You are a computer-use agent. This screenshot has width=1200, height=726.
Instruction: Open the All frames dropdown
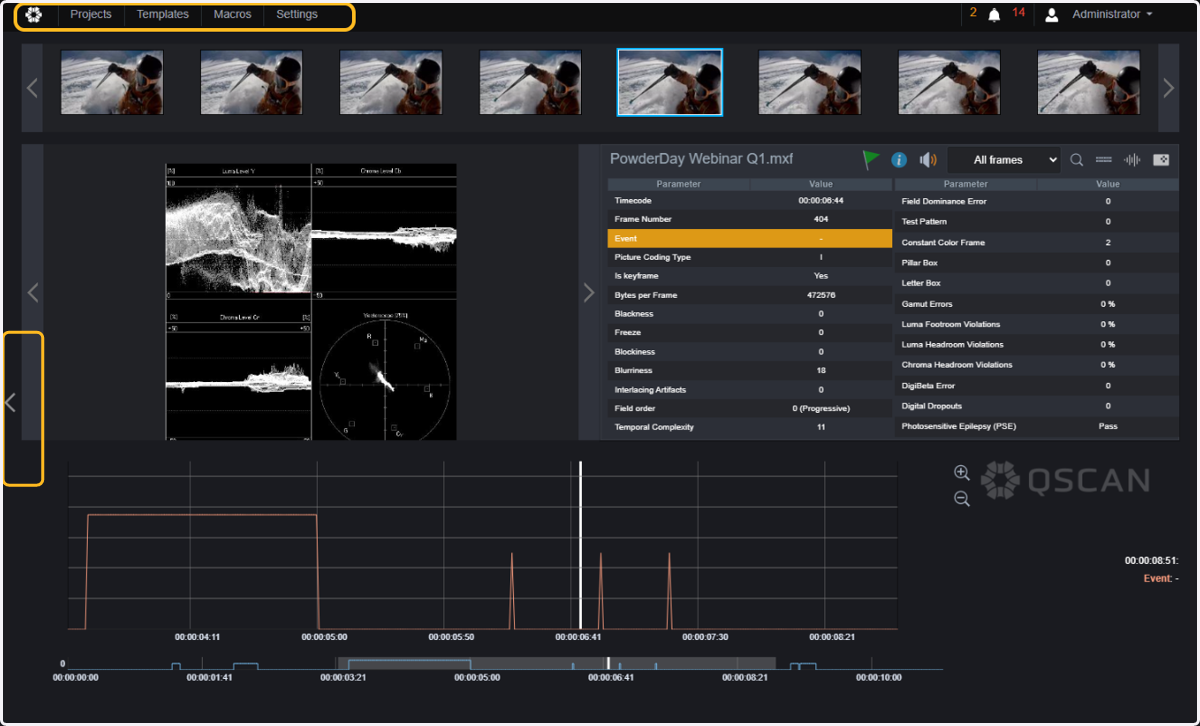click(x=1003, y=160)
